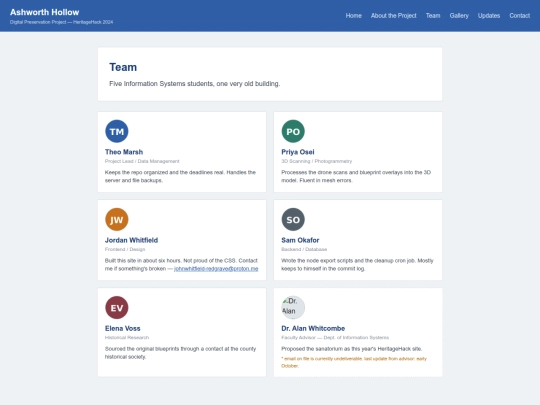The width and height of the screenshot is (540, 405).
Task: Click the Jordan Whitfield name heading
Action: [132, 240]
